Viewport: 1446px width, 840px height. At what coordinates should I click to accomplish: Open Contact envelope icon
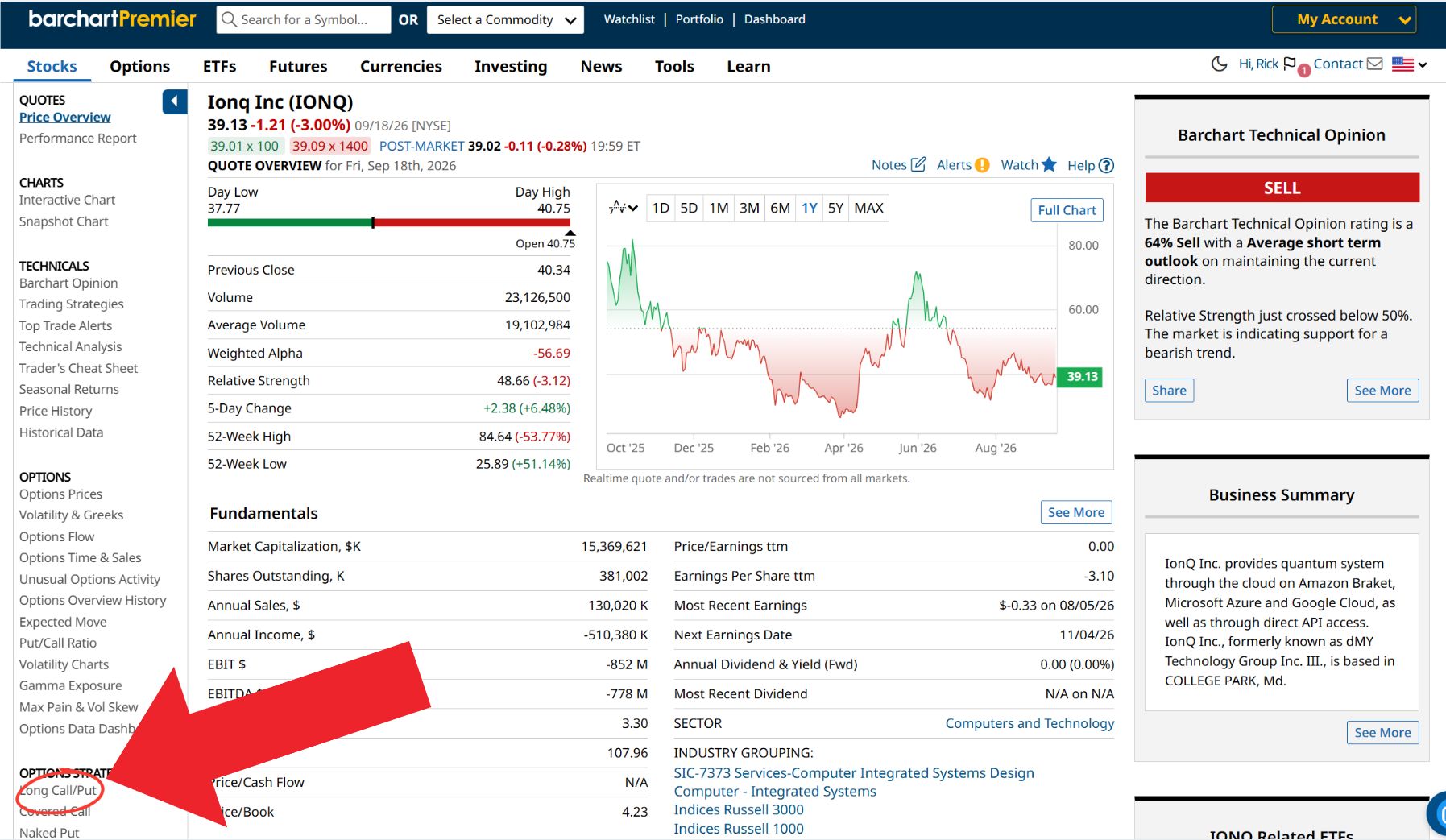(1375, 64)
